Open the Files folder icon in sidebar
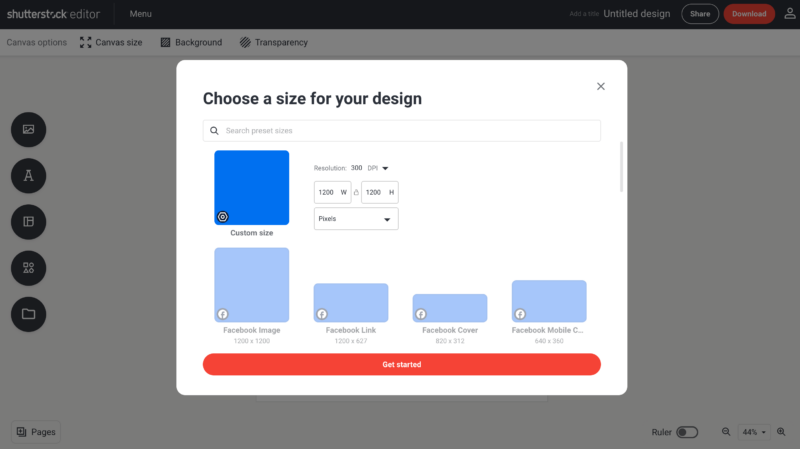800x449 pixels. coord(28,314)
